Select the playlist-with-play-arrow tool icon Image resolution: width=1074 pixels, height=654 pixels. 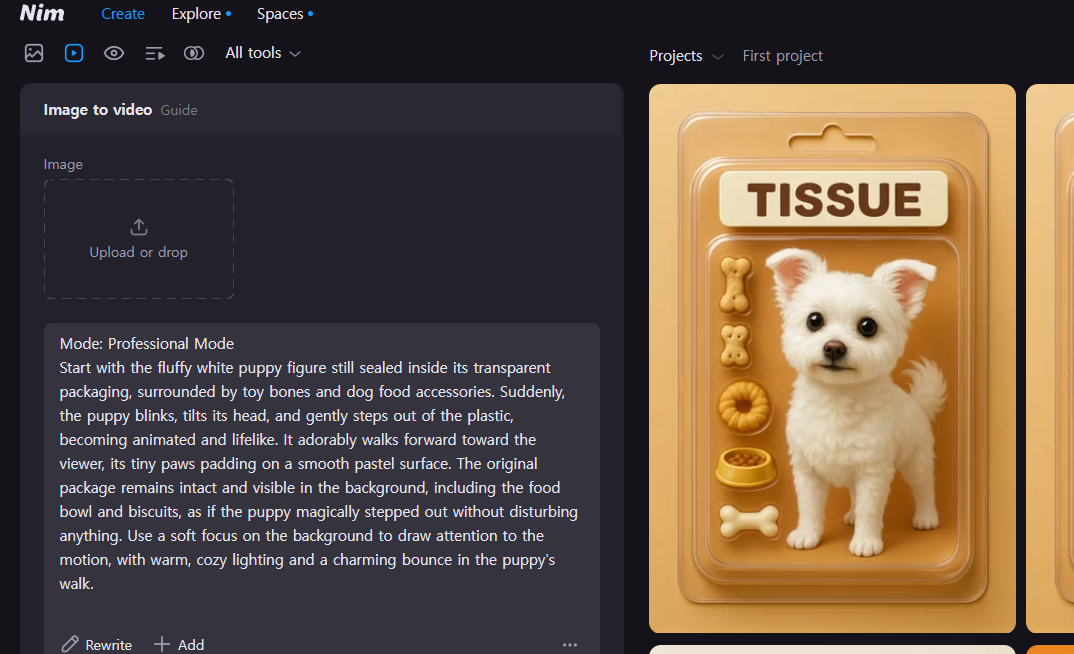pos(155,53)
